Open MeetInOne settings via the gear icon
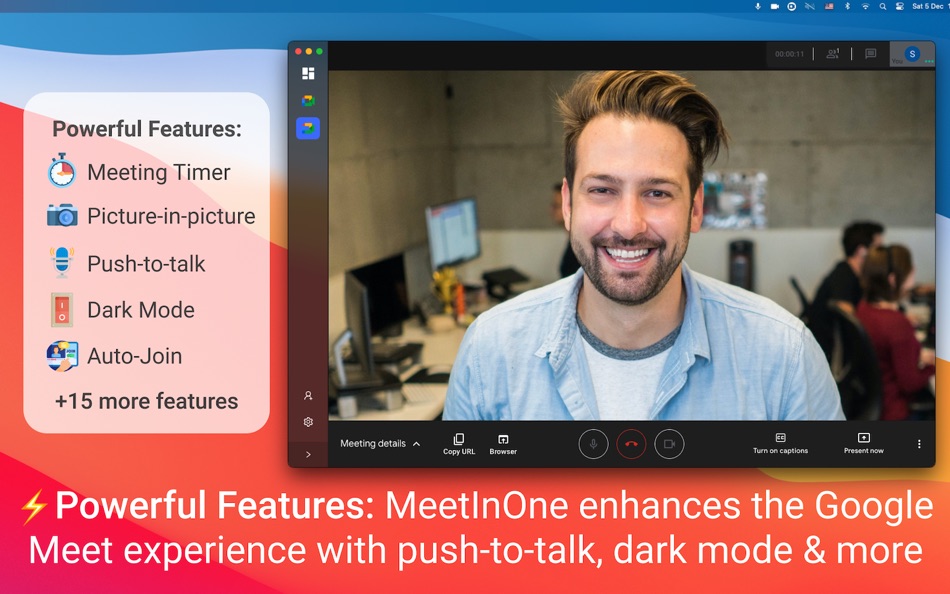This screenshot has width=950, height=594. [x=308, y=421]
